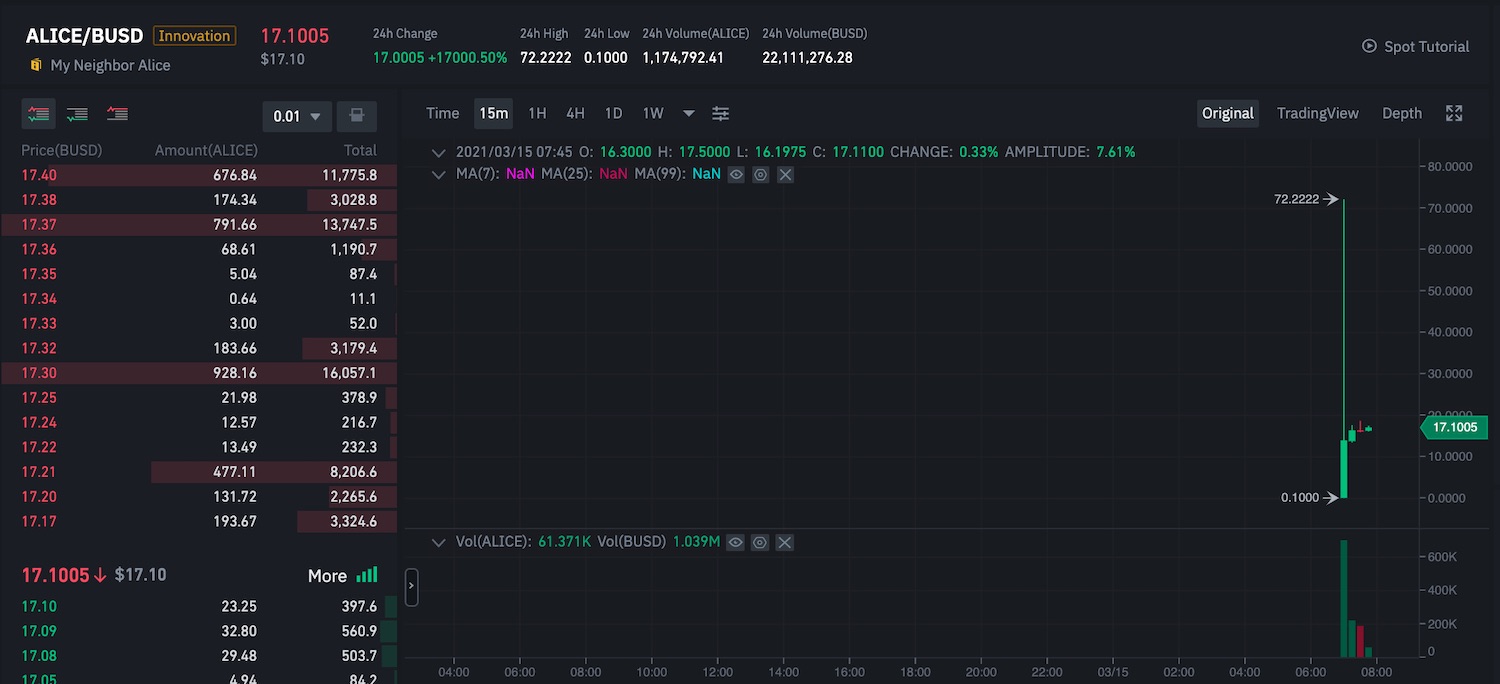Close the volume indicator panel
The height and width of the screenshot is (684, 1500).
point(785,542)
